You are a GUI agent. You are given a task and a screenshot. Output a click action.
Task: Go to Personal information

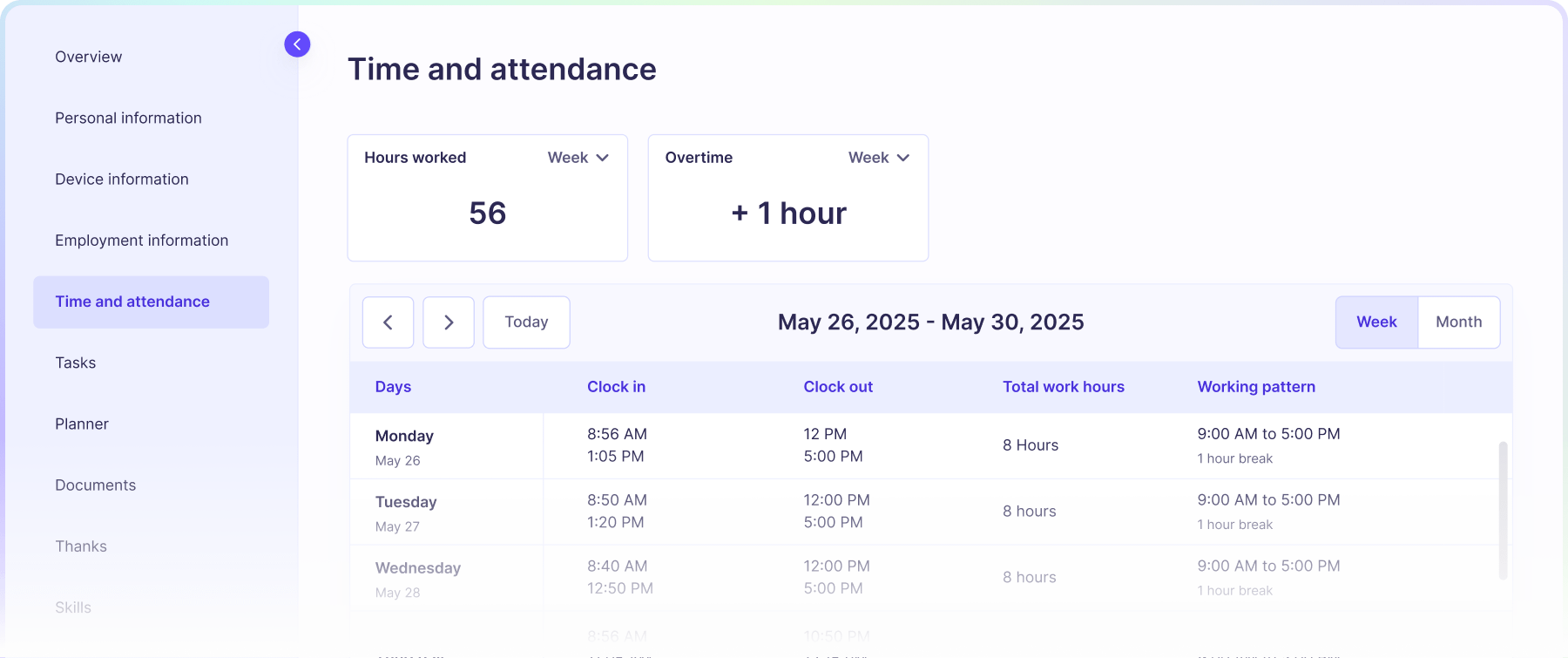128,118
